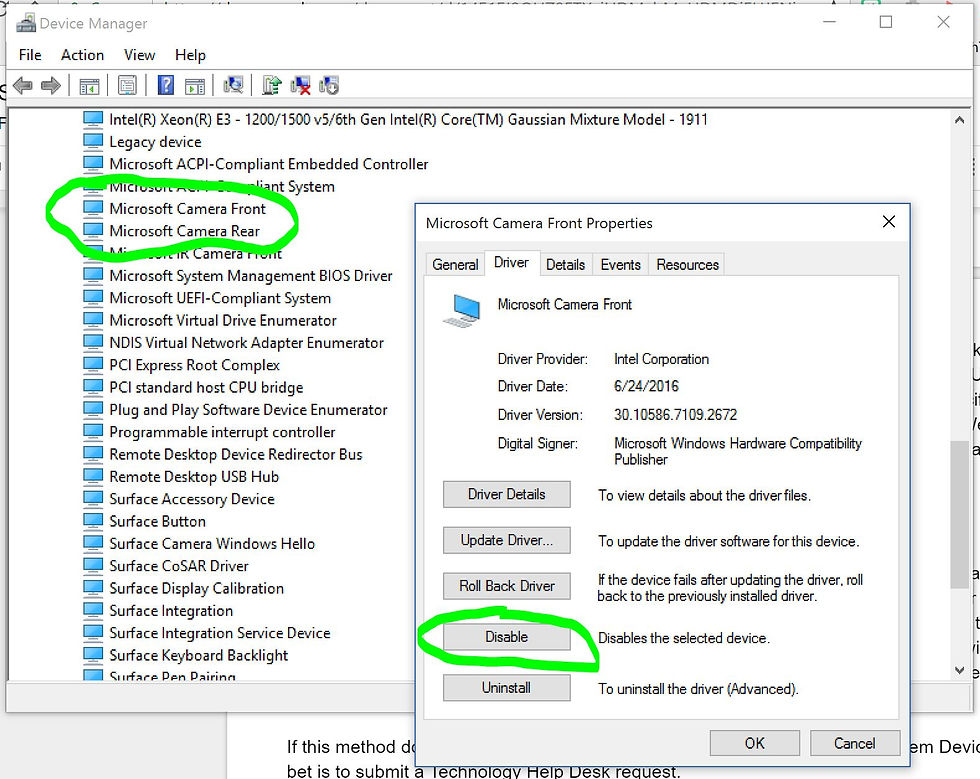The width and height of the screenshot is (980, 779).
Task: Select Intel Xeon Gaussian Mixture Model device
Action: 408,119
